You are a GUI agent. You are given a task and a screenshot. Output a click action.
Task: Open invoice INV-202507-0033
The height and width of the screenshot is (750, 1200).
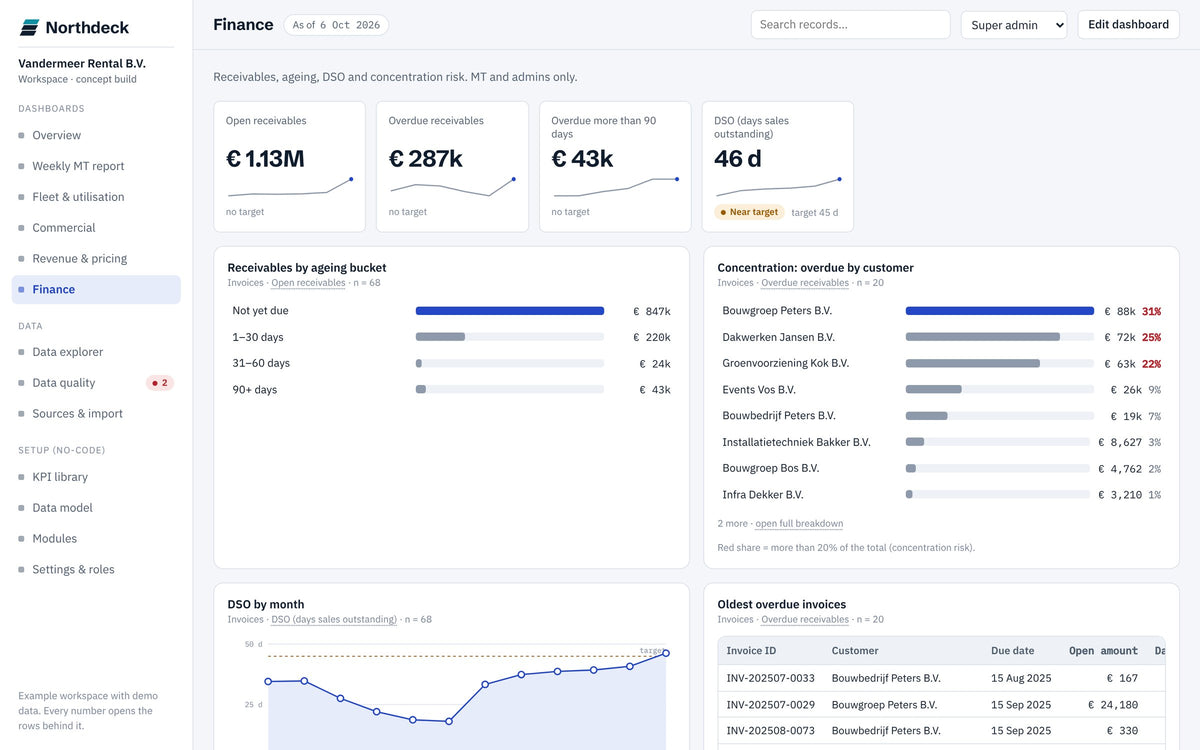pos(770,678)
